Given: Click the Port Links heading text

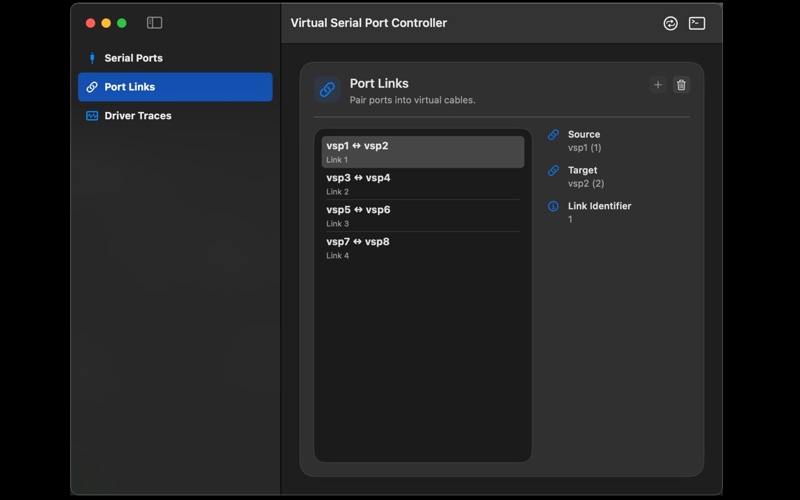Looking at the screenshot, I should tap(379, 83).
